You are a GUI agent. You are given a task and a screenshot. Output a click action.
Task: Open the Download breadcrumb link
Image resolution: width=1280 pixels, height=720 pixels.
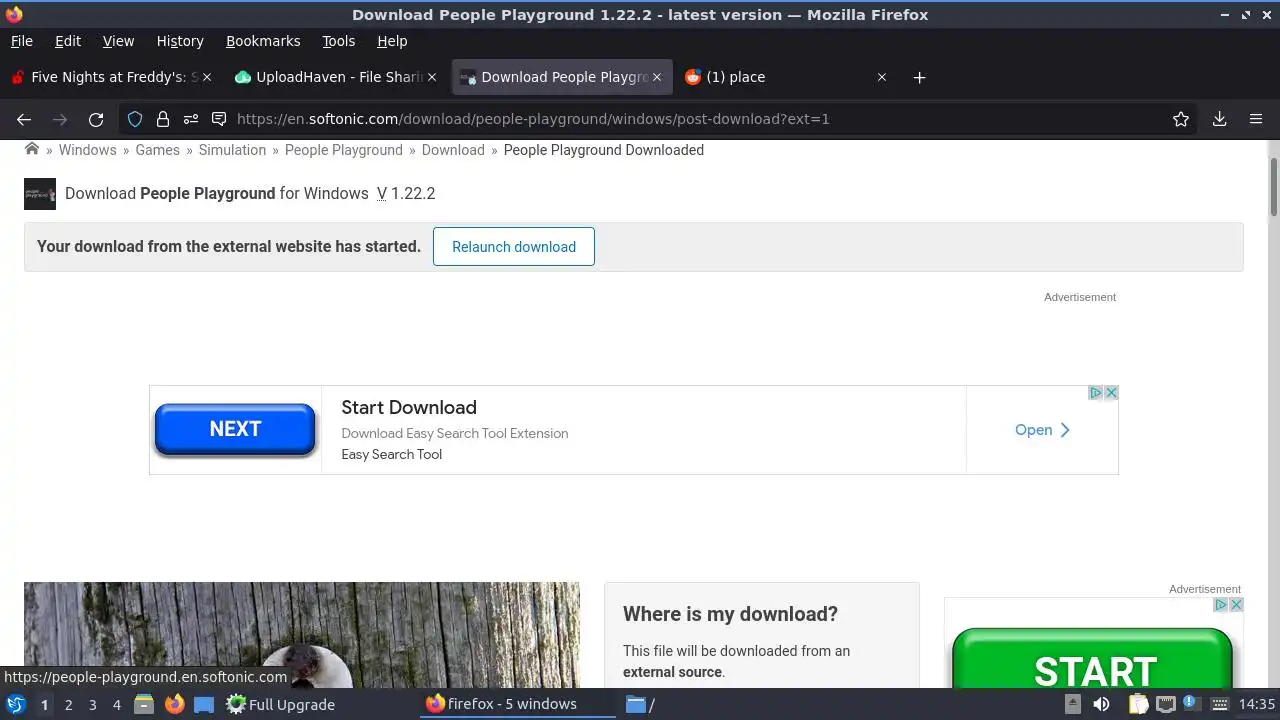point(453,150)
